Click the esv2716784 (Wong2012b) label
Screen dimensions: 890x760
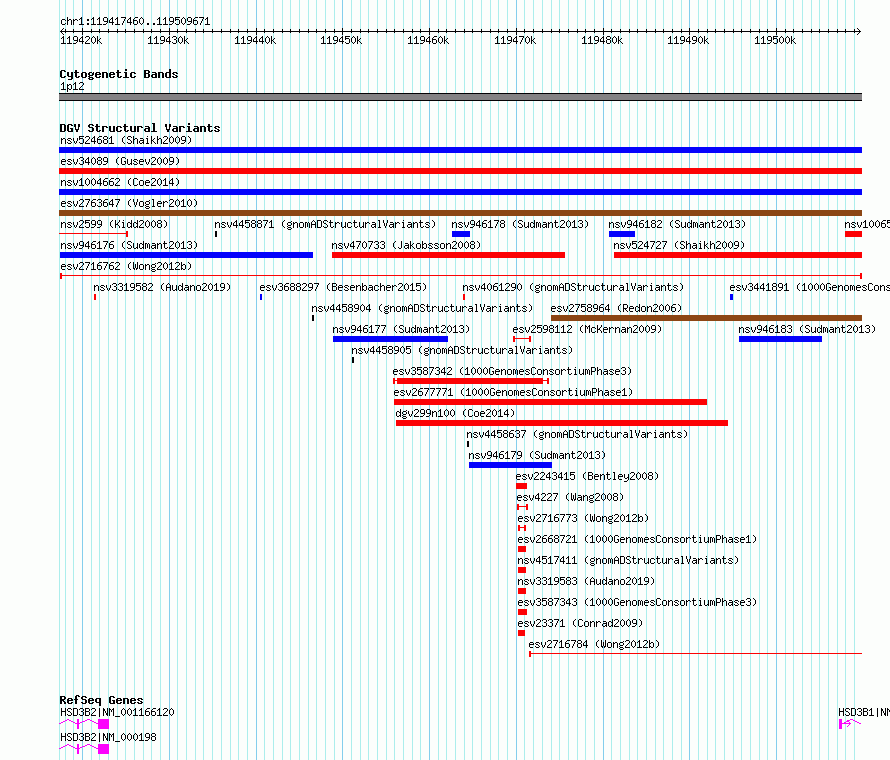(x=594, y=644)
